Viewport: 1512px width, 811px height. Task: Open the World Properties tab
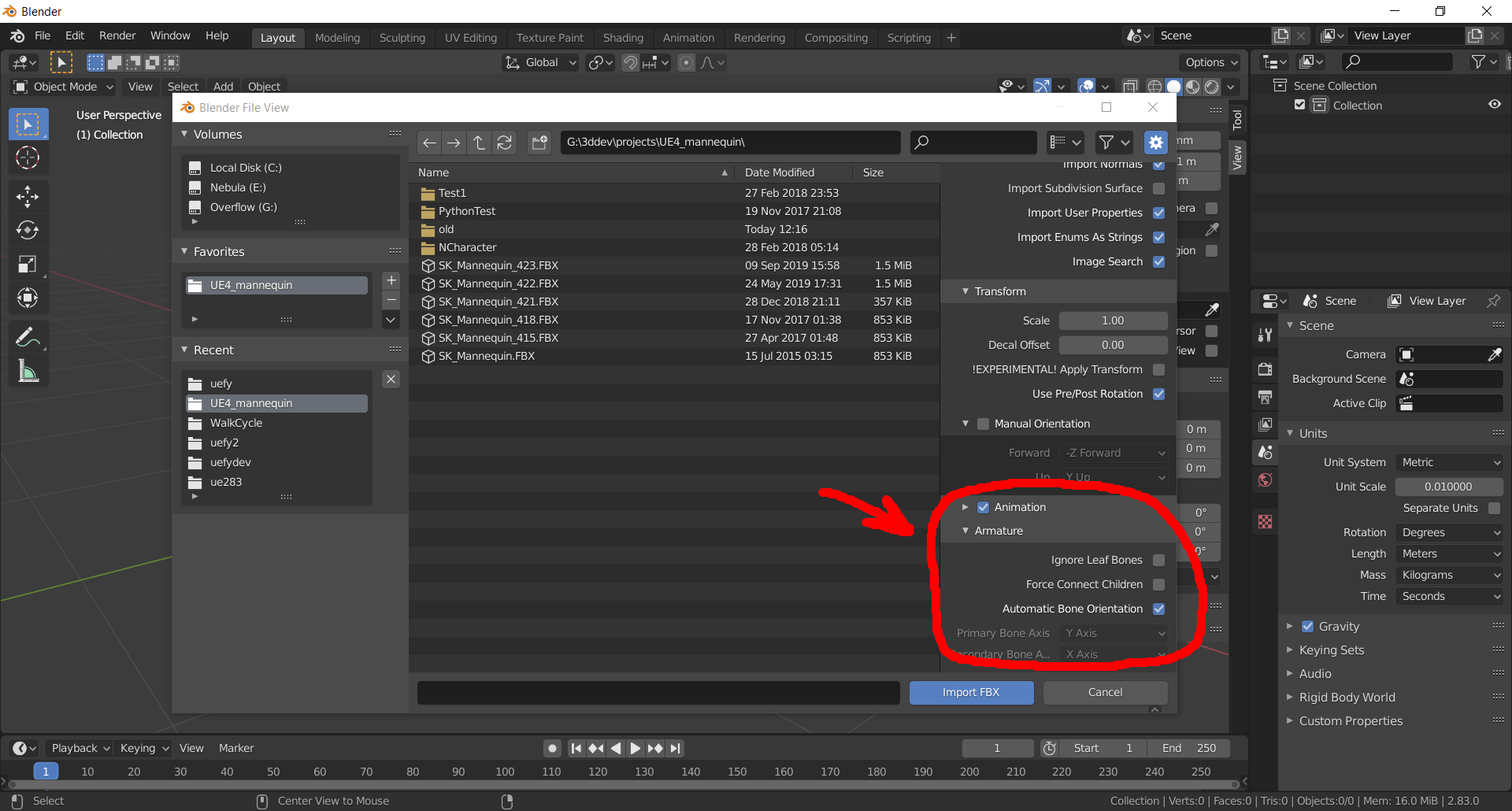[1266, 480]
